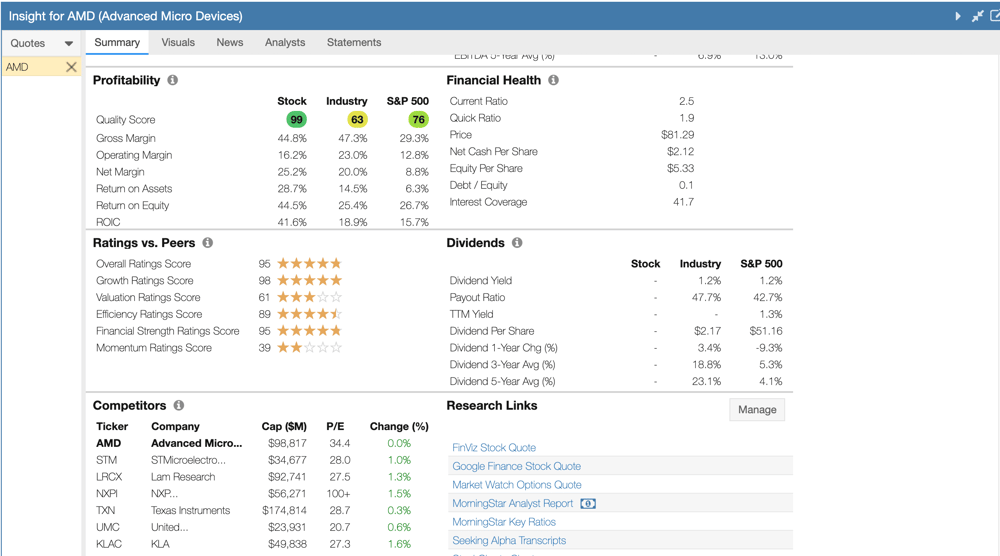
Task: Show info for the Financial Health section
Action: coord(554,80)
